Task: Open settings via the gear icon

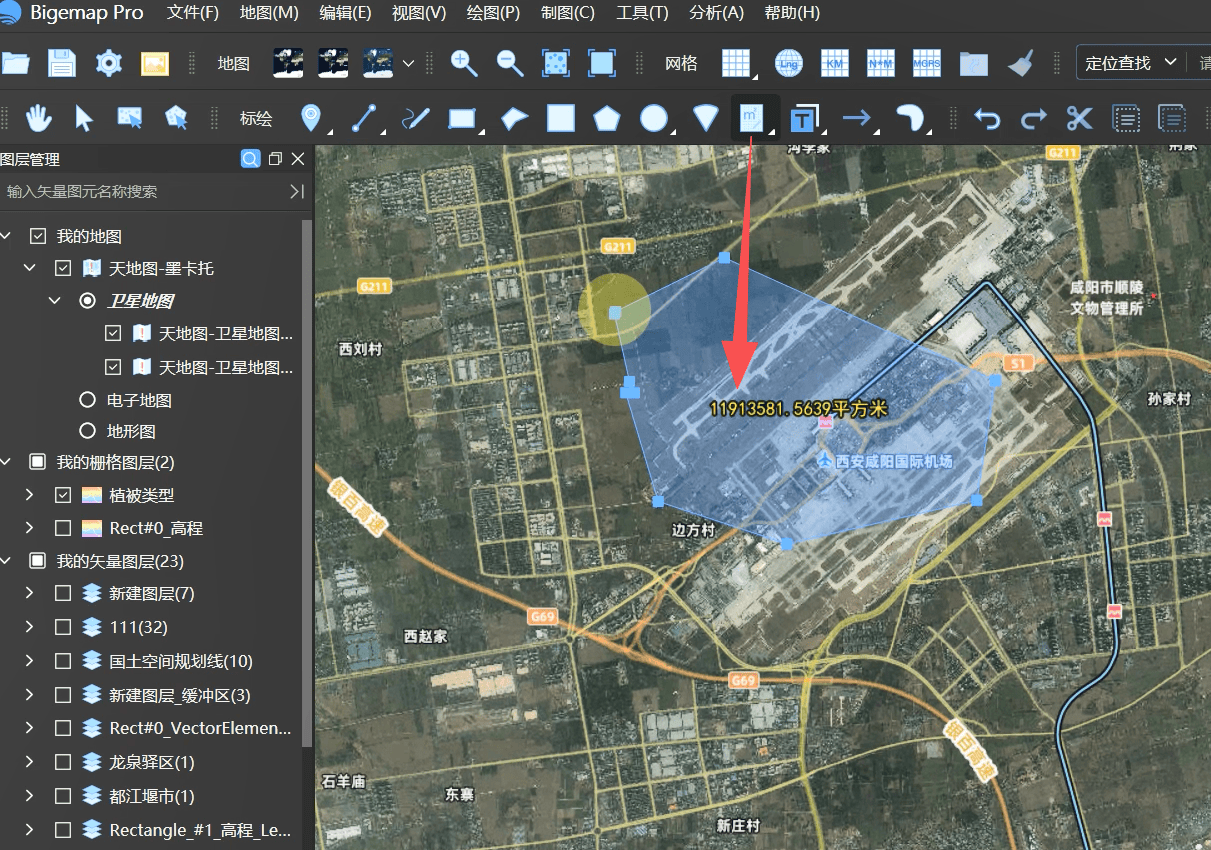Action: pyautogui.click(x=108, y=63)
